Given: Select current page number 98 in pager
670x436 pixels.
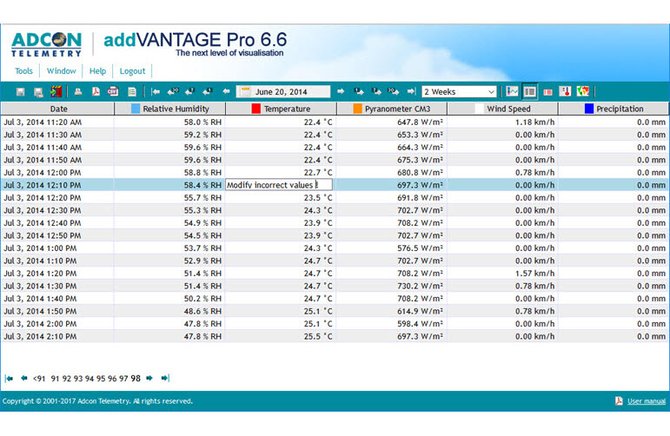Looking at the screenshot, I should 135,378.
